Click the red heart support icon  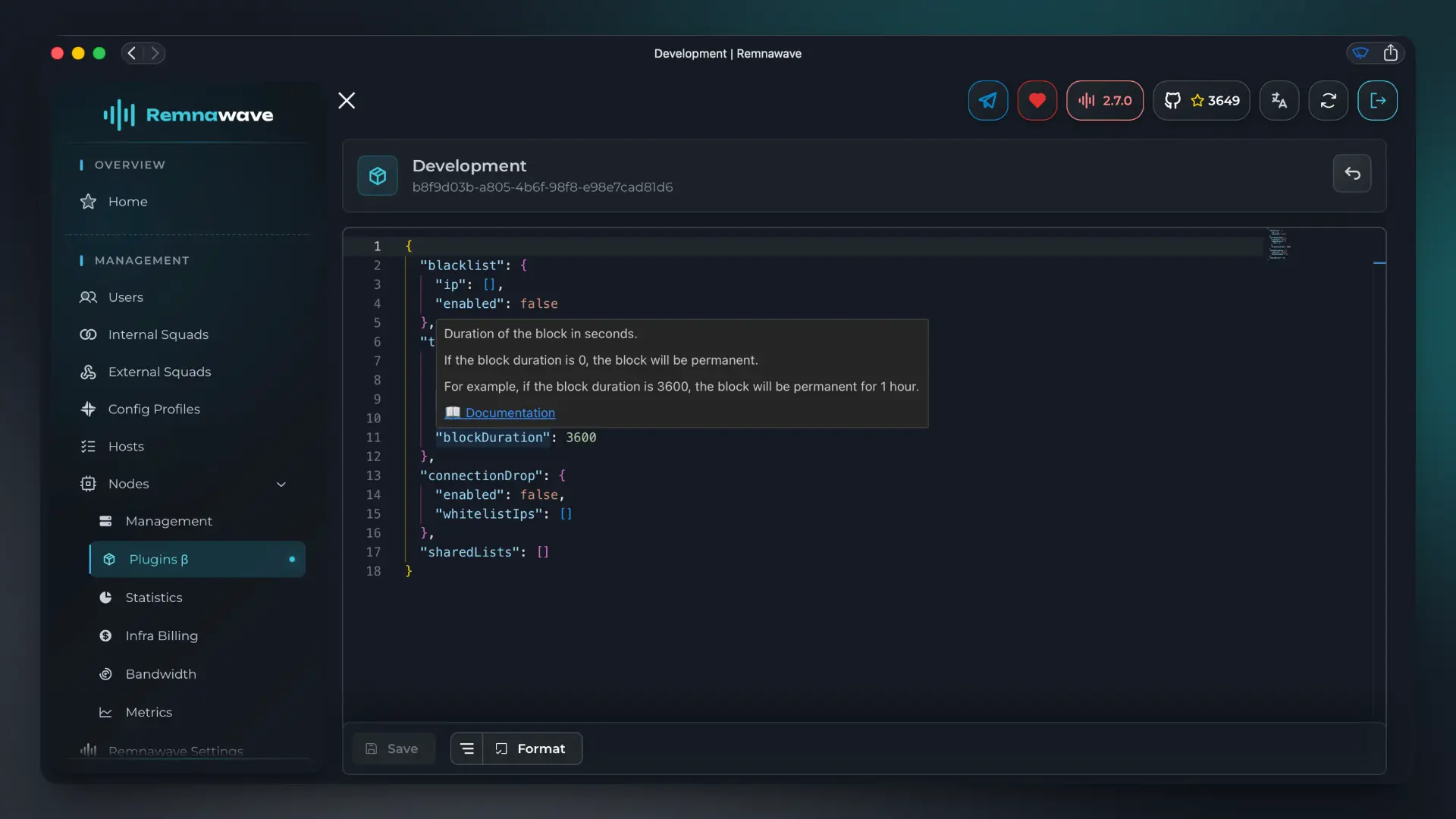click(x=1037, y=100)
